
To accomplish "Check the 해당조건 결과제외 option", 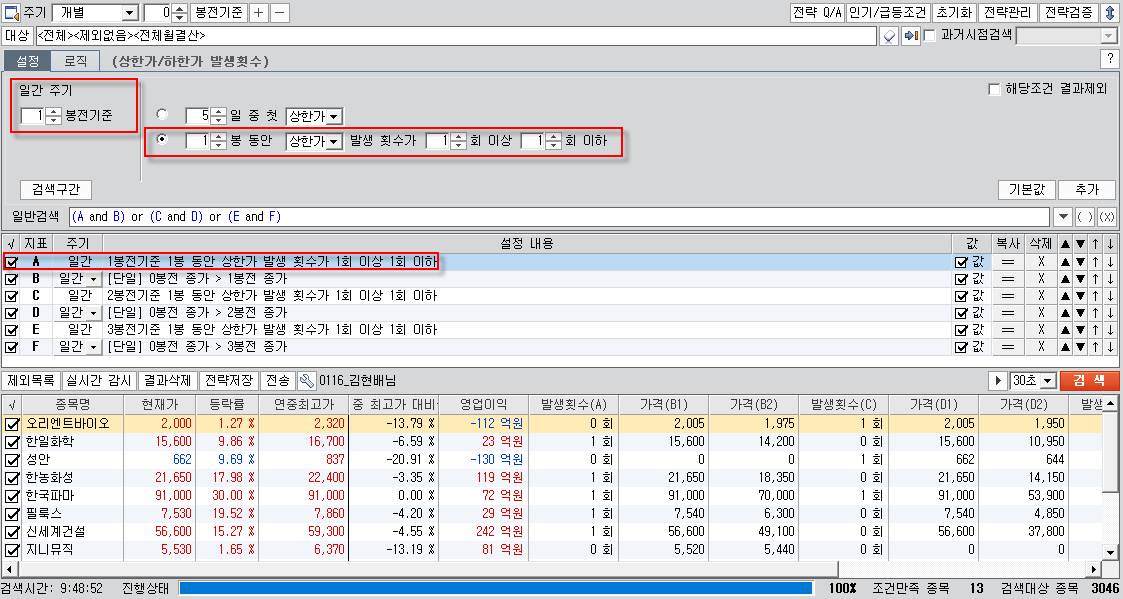I will (x=994, y=89).
